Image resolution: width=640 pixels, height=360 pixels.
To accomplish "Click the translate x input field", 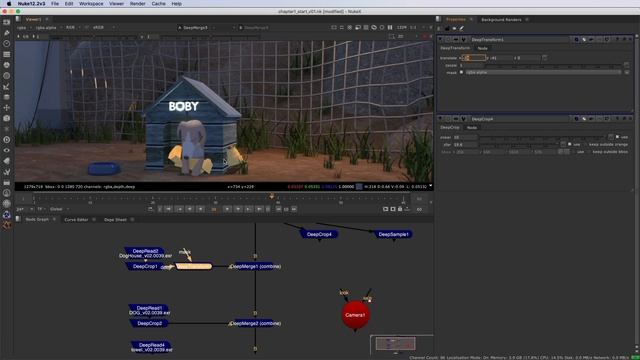I will (473, 58).
